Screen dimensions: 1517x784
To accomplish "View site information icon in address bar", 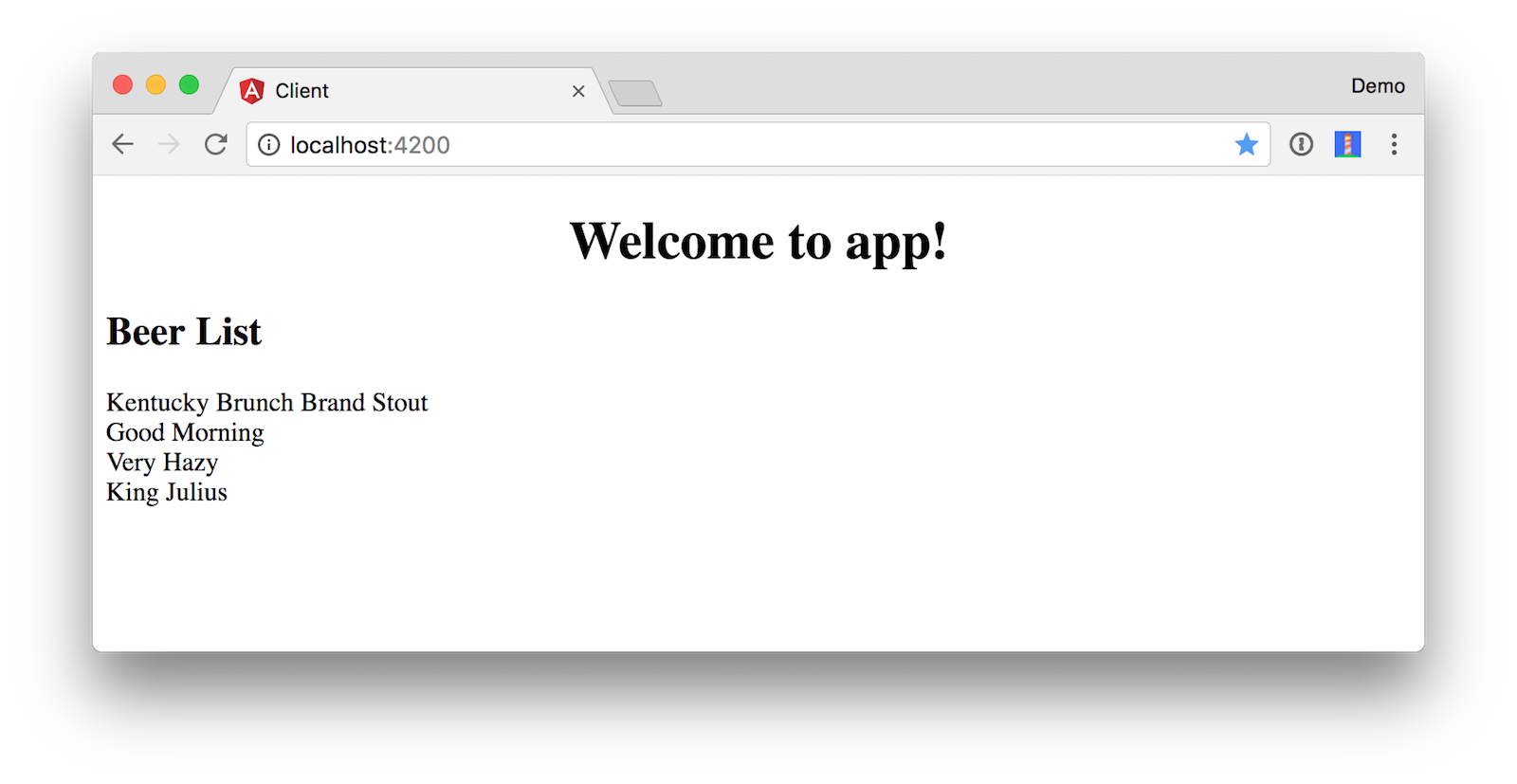I will point(269,145).
